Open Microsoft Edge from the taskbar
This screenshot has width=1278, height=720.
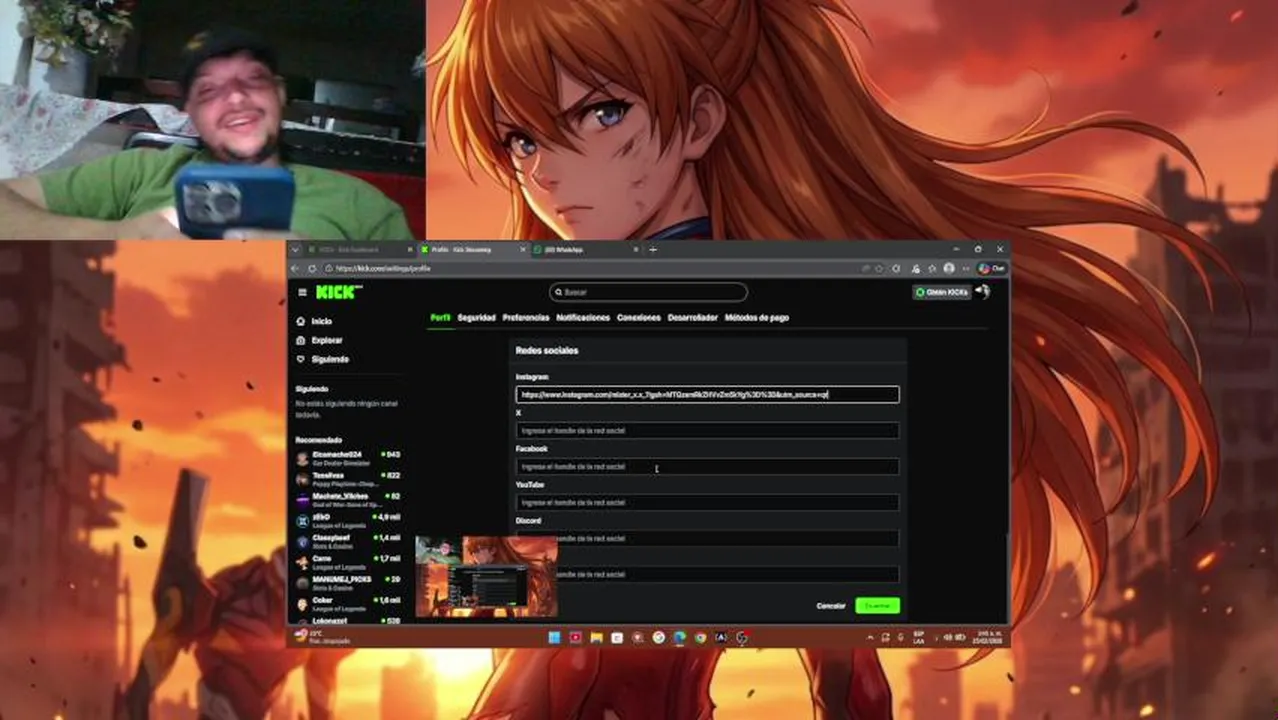point(679,637)
